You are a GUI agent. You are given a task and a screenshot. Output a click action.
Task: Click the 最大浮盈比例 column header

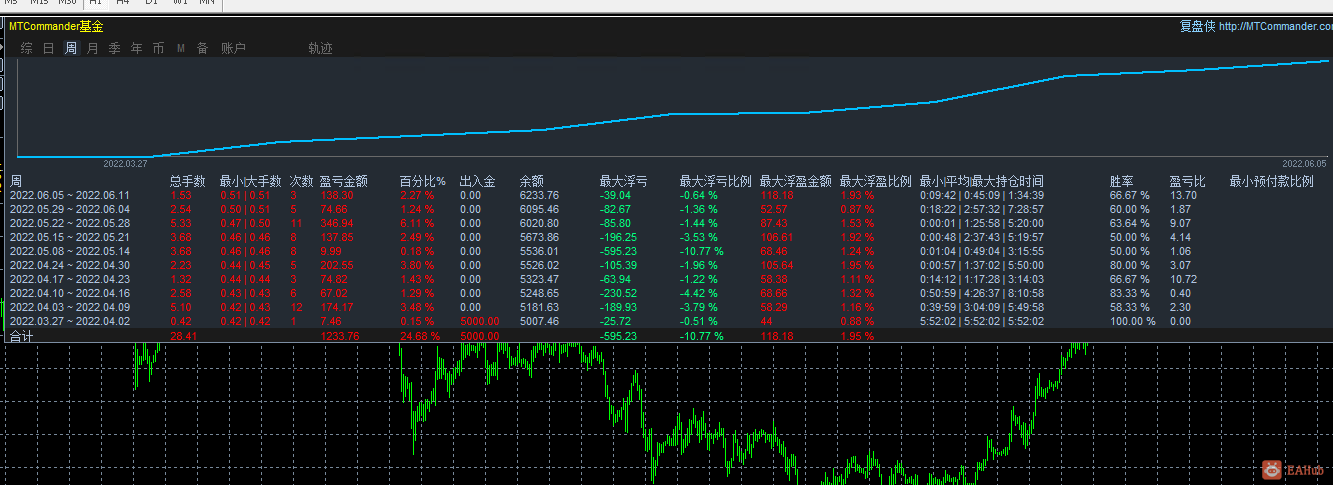pos(876,182)
